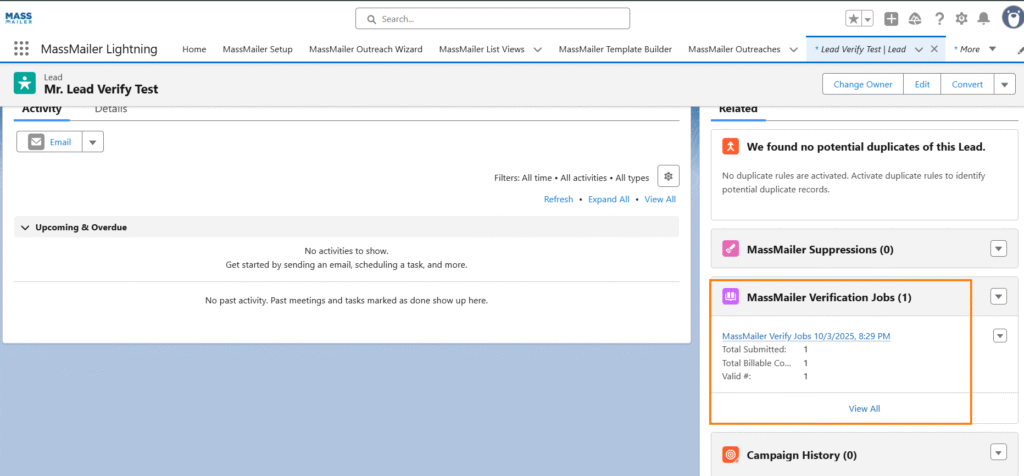Open the MassMailer Template Builder tab
The height and width of the screenshot is (476, 1024).
click(614, 49)
